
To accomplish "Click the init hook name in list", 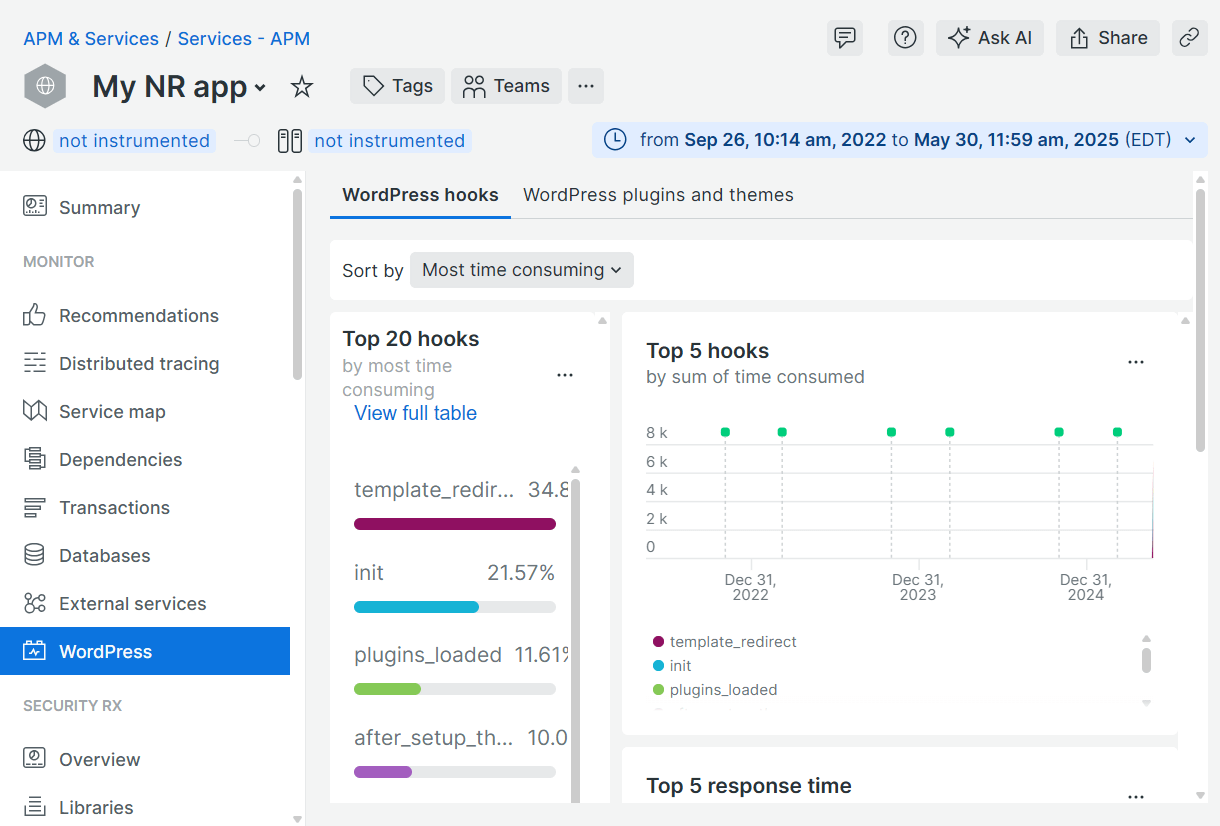I will coord(369,573).
